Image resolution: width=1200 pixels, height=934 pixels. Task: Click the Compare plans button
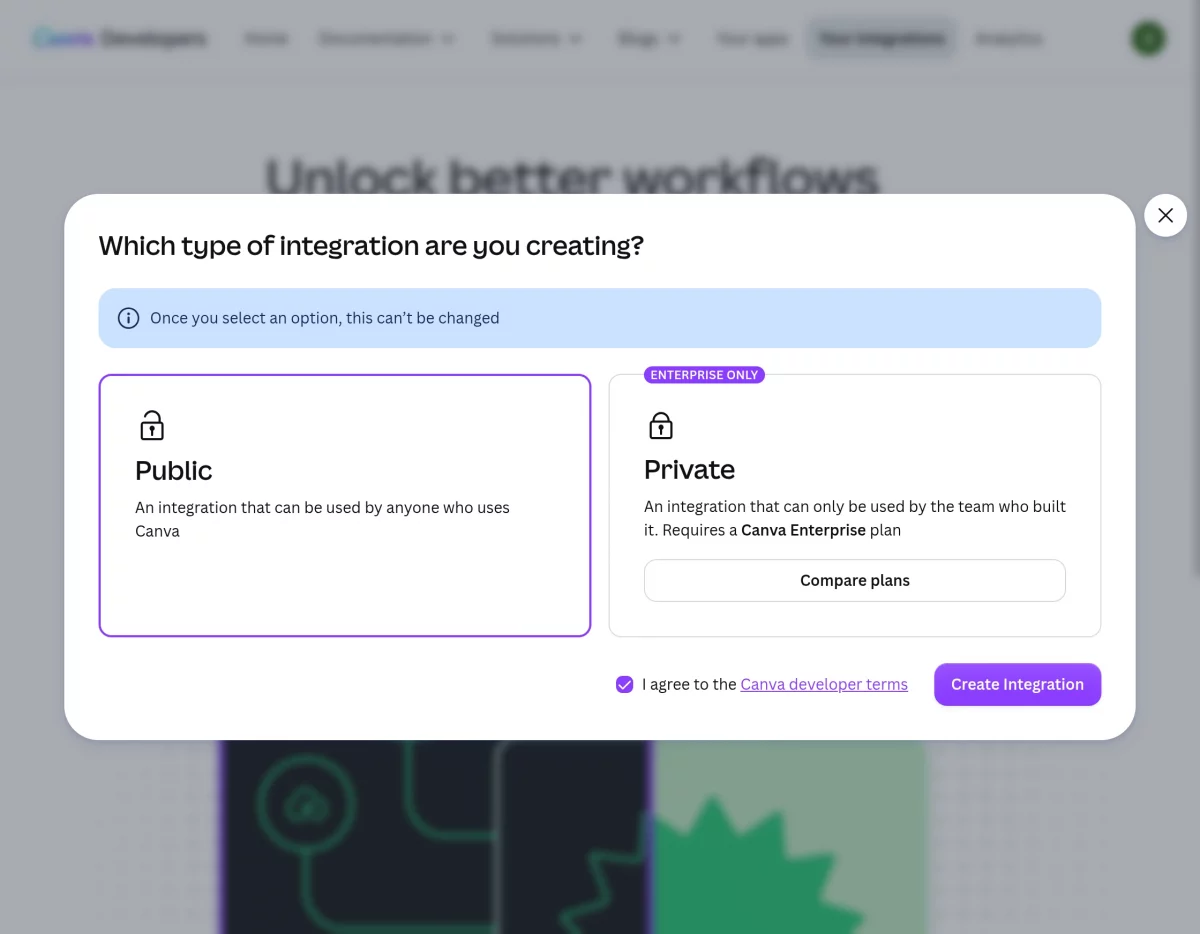[855, 581]
